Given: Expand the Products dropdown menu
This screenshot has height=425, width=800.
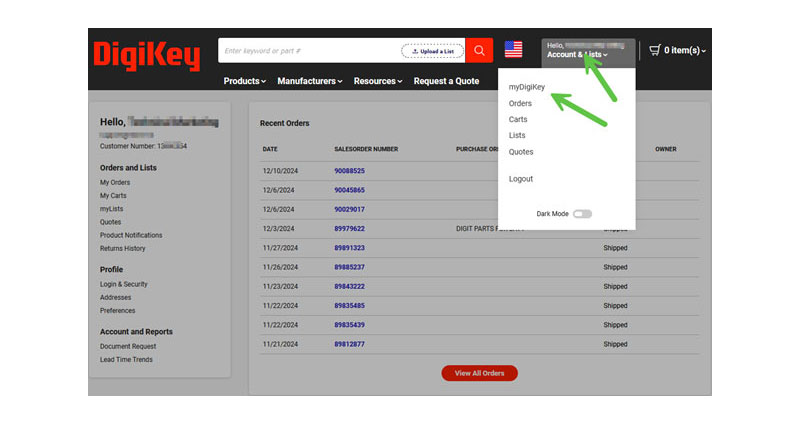Looking at the screenshot, I should coord(244,81).
